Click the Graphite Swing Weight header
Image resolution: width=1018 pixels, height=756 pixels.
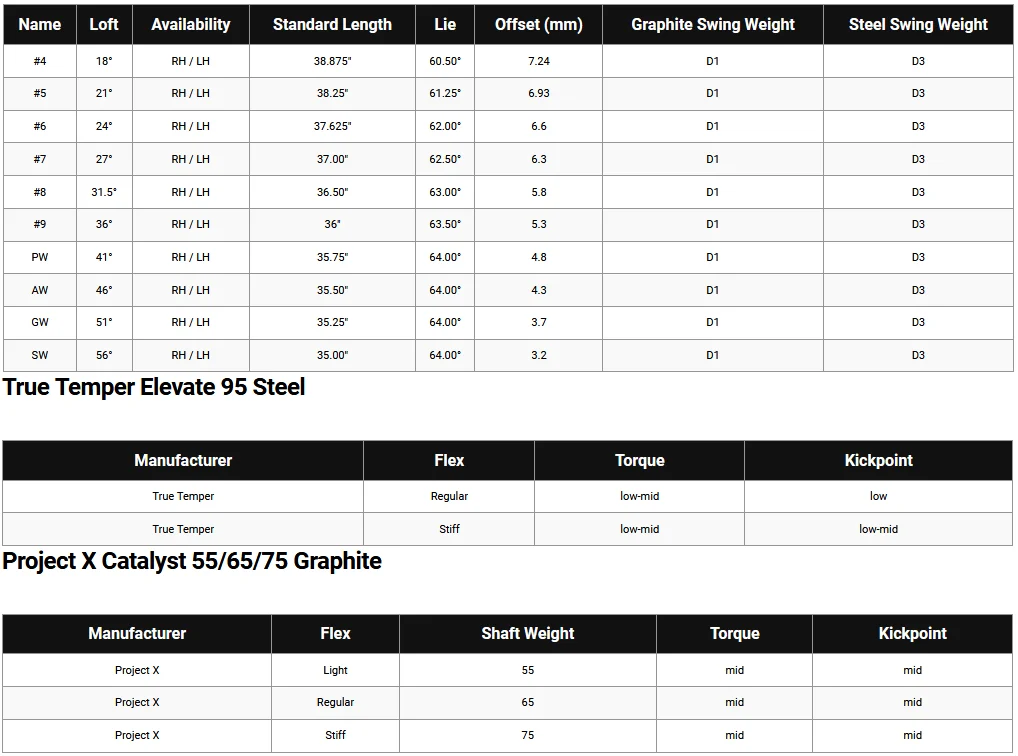coord(713,24)
